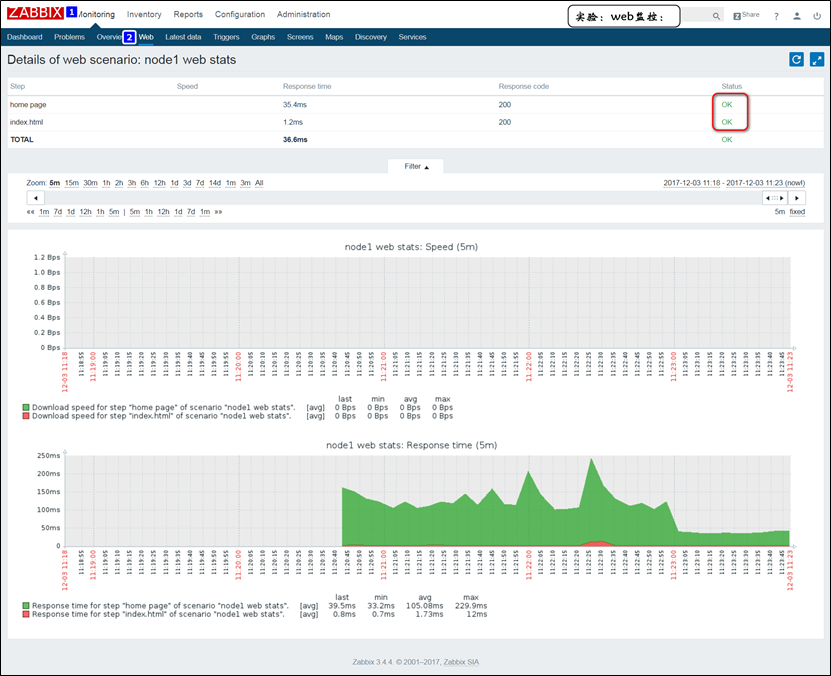Image resolution: width=831 pixels, height=676 pixels.
Task: Set Zoom to 3m
Action: (x=245, y=183)
